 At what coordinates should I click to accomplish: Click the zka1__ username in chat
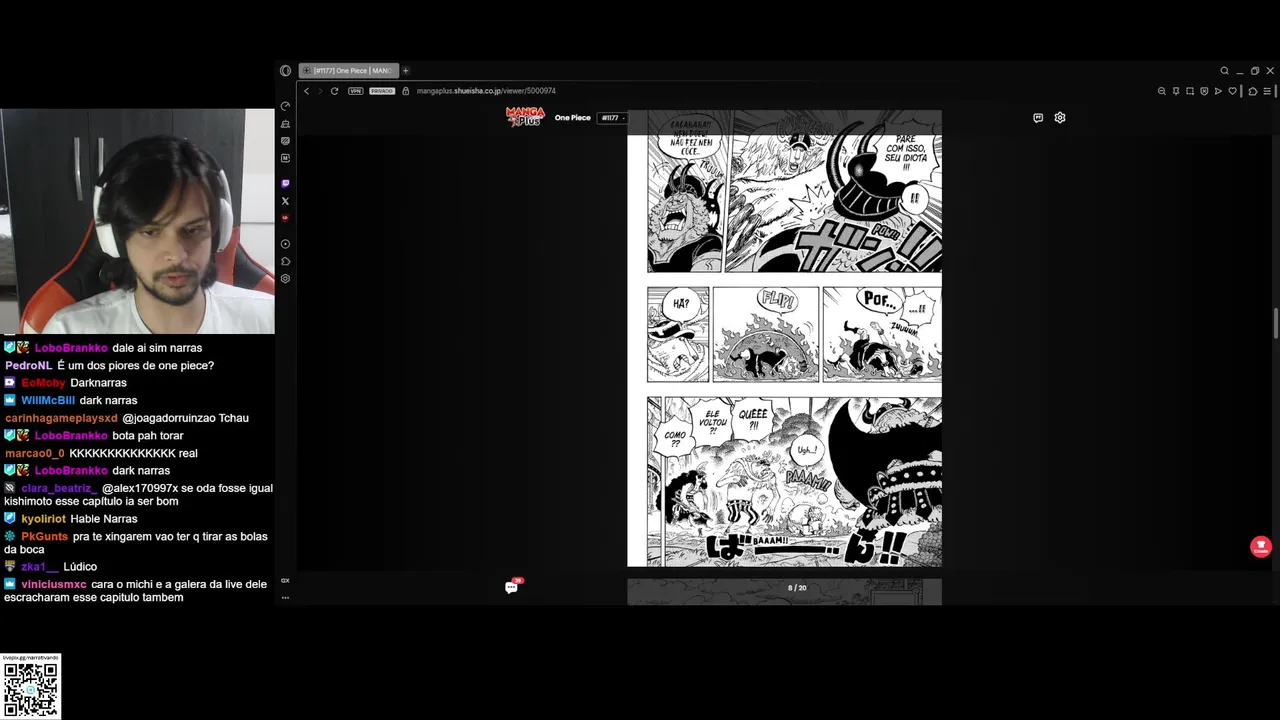(x=39, y=567)
